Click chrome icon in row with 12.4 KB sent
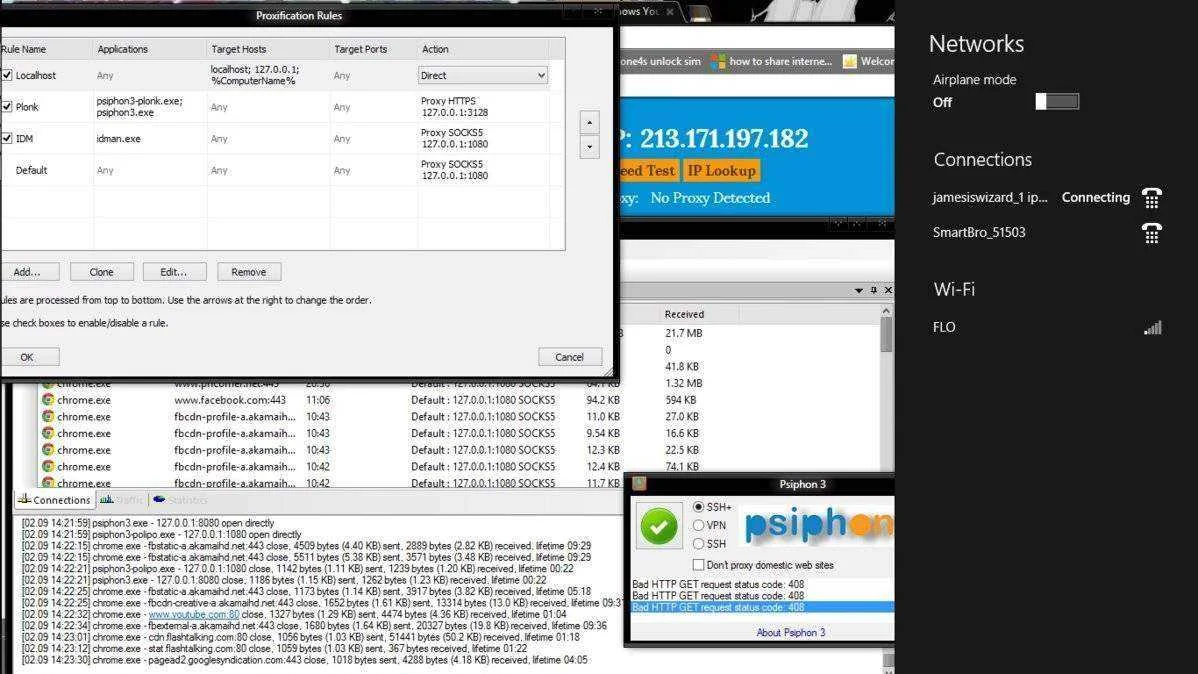 [48, 466]
